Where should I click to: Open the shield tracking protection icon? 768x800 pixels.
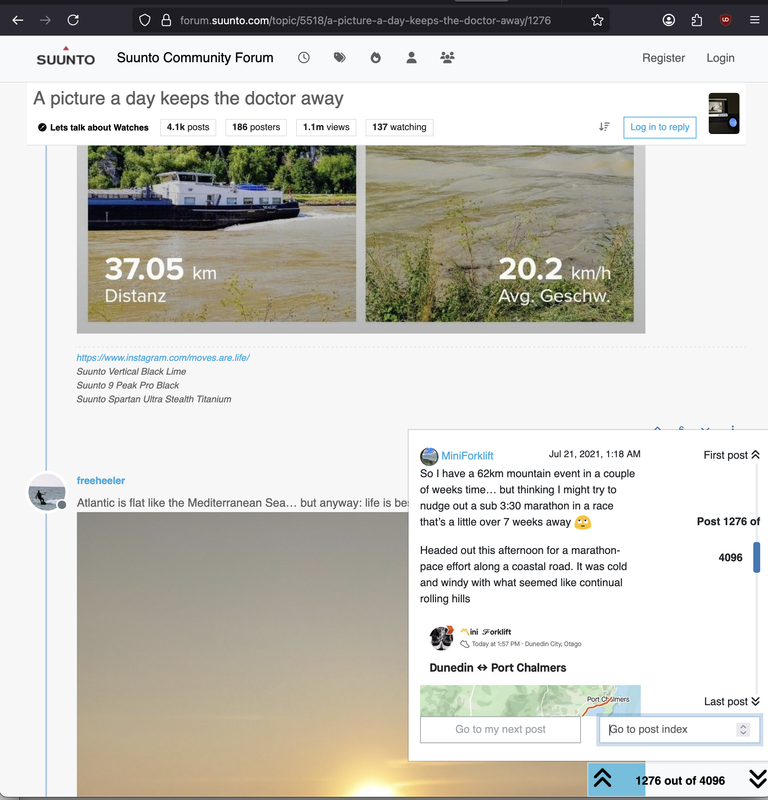tap(145, 20)
